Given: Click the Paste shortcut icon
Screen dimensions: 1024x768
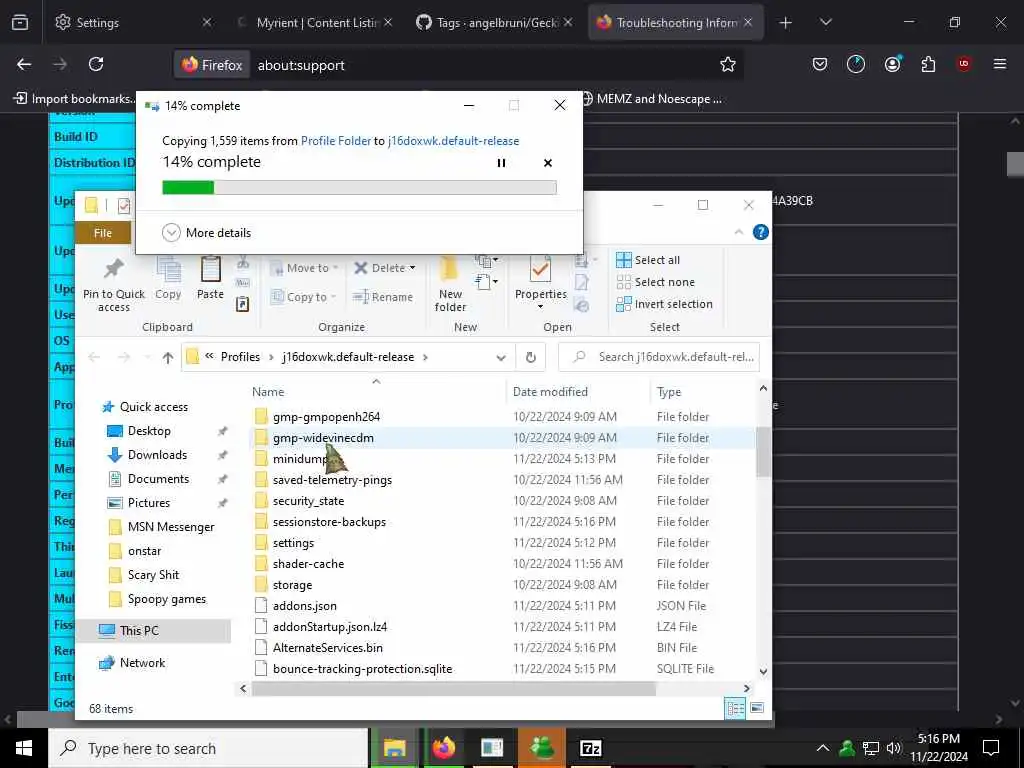Looking at the screenshot, I should [x=242, y=304].
